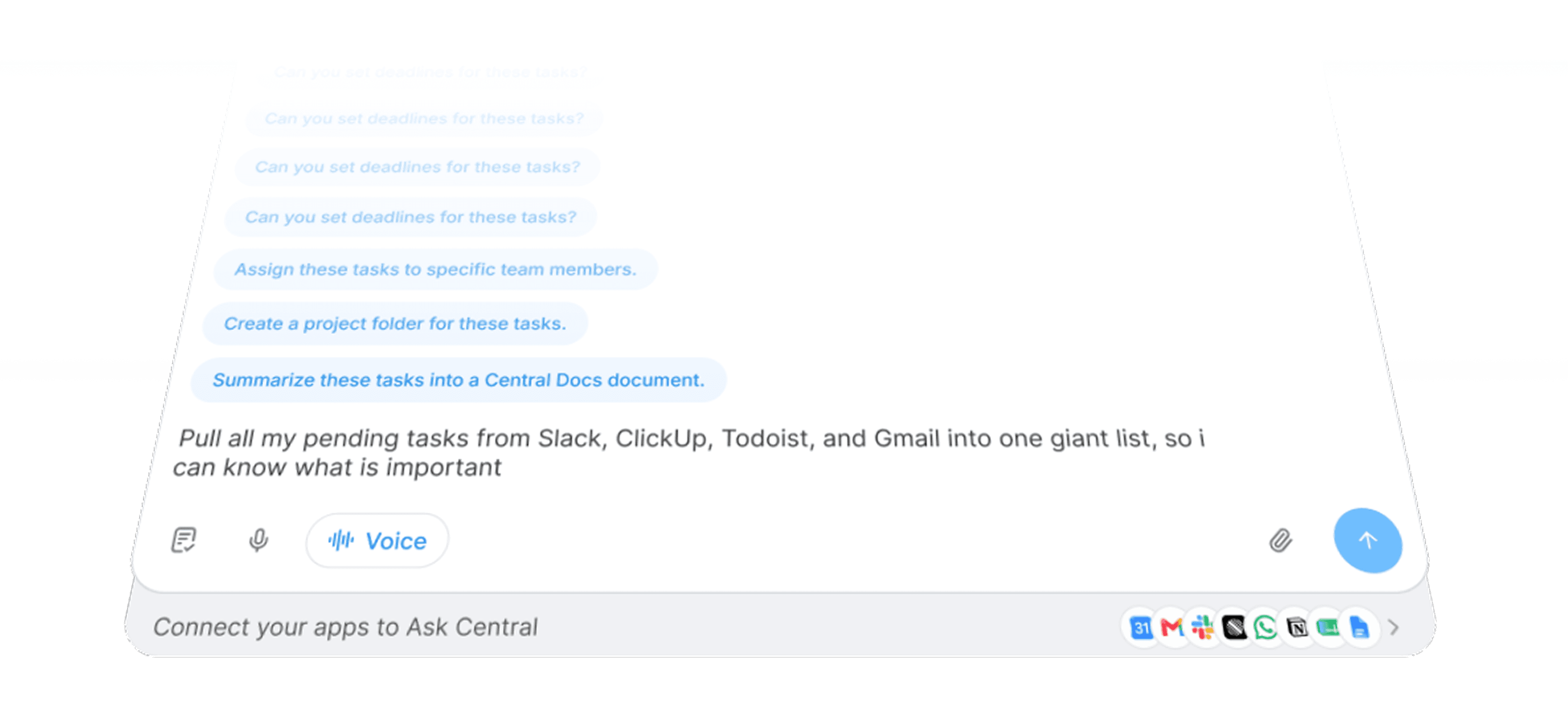1568x703 pixels.
Task: Start dictation with microphone icon
Action: [x=258, y=540]
